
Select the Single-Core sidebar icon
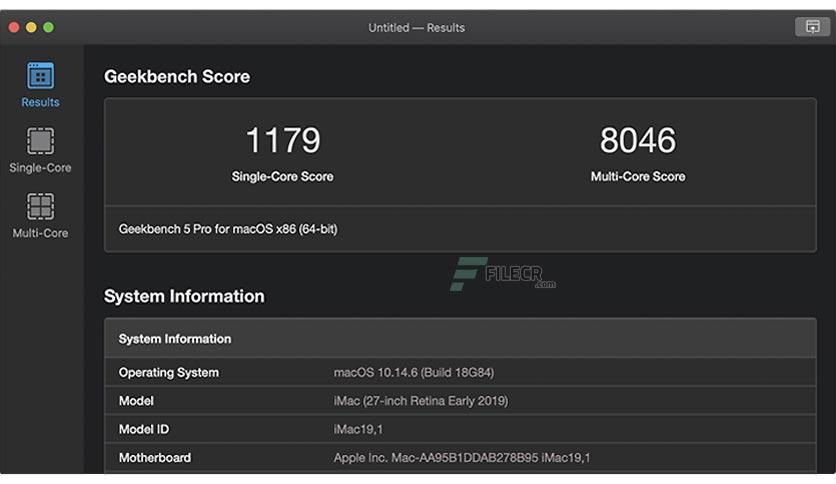pos(41,141)
